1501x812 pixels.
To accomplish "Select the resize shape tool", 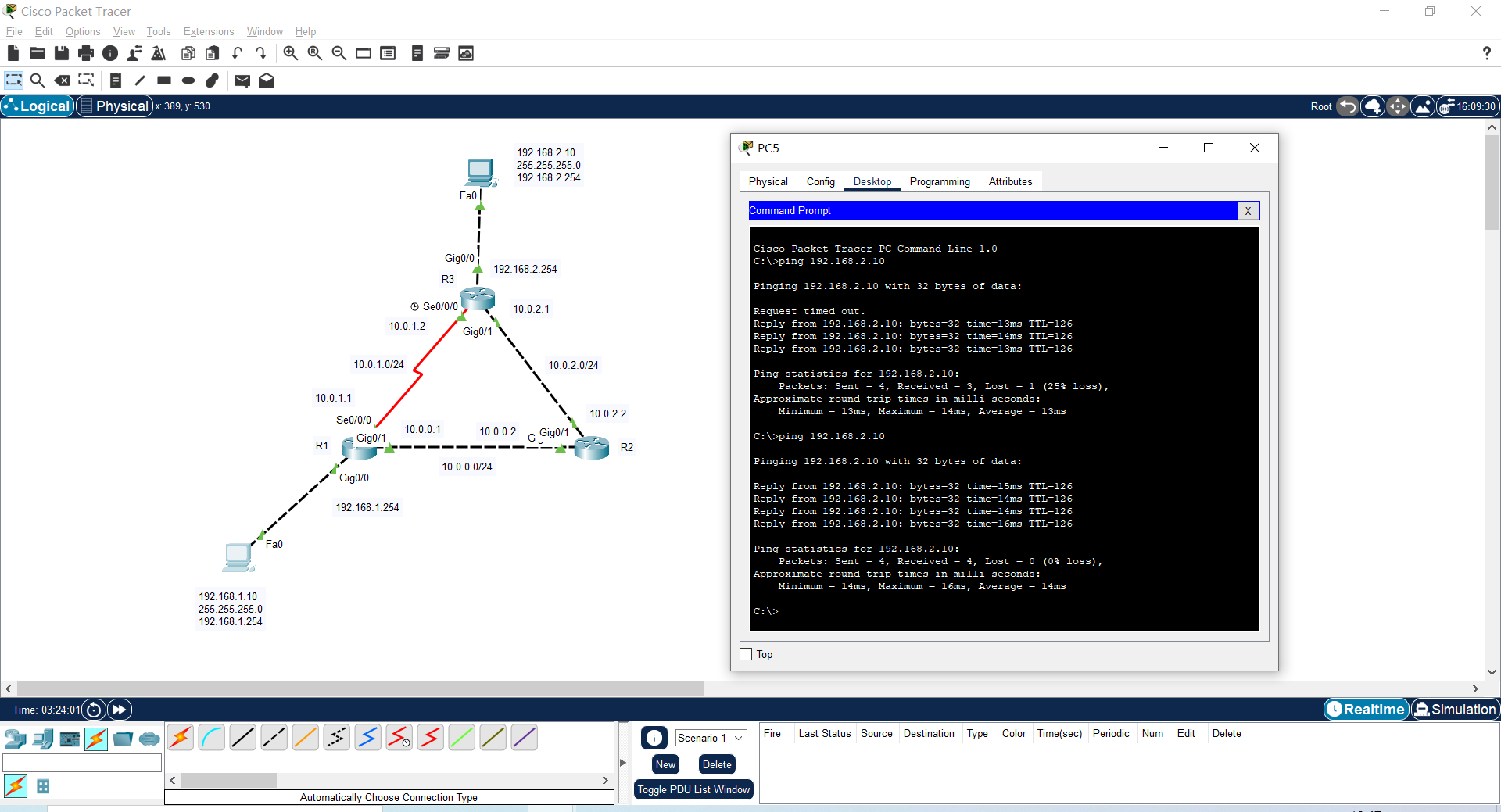I will [x=86, y=80].
